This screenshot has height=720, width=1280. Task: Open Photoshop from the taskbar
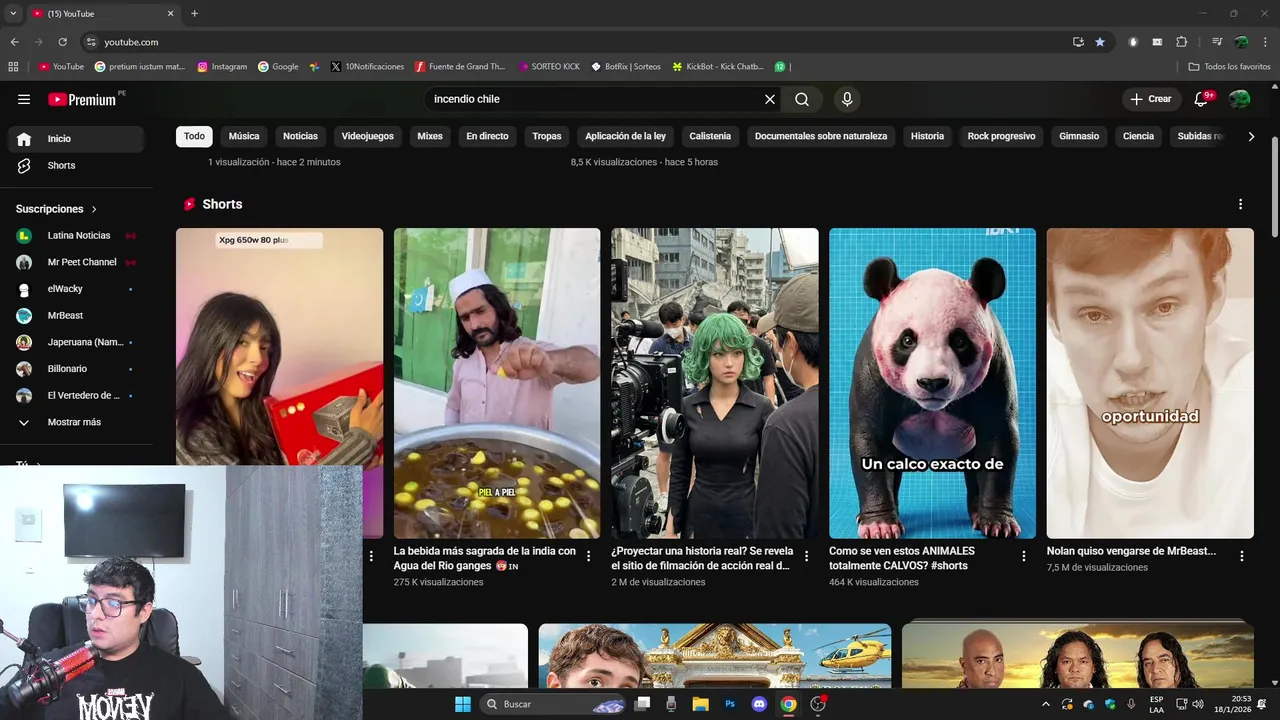[x=730, y=704]
